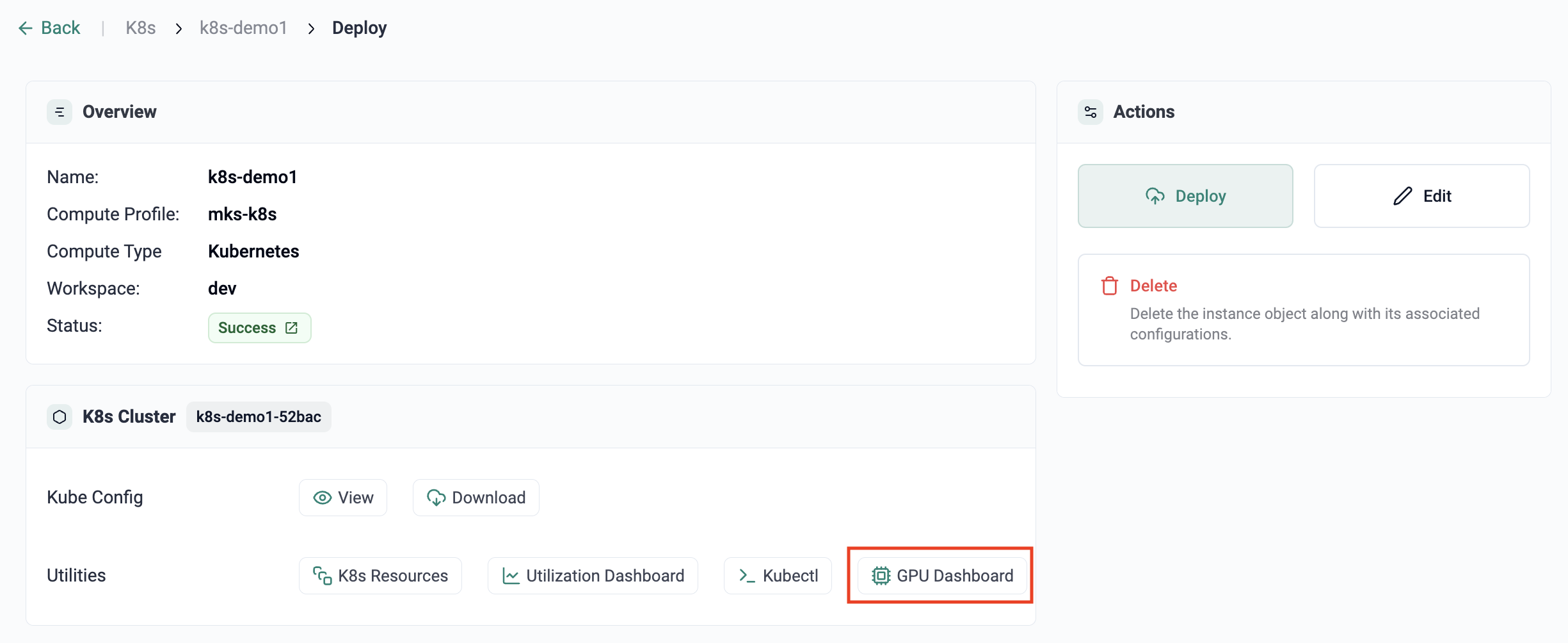Launch the Kubectl terminal

click(778, 576)
